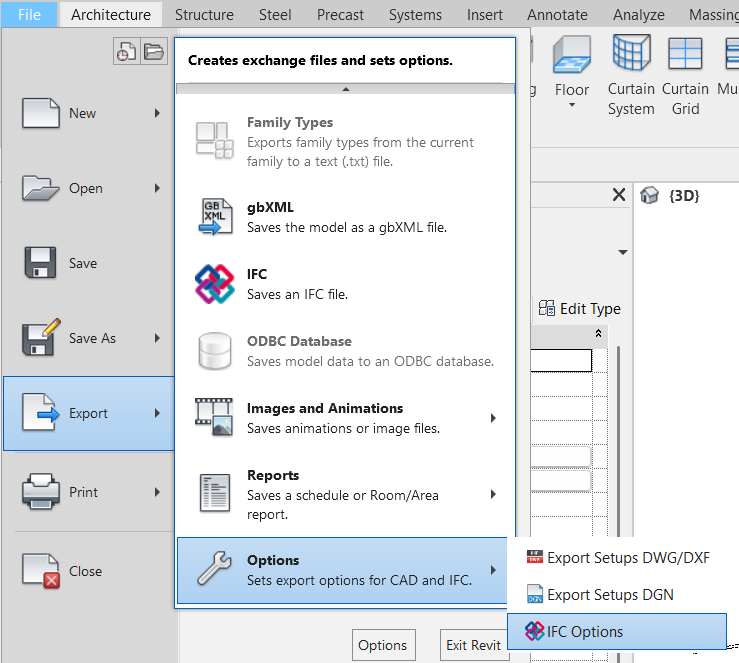The width and height of the screenshot is (739, 663).
Task: Expand the Save As submenu arrow
Action: (157, 338)
